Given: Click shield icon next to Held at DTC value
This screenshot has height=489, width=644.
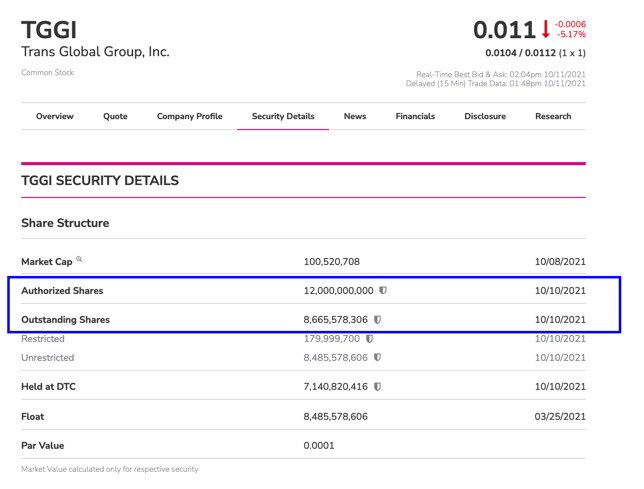Looking at the screenshot, I should click(377, 386).
